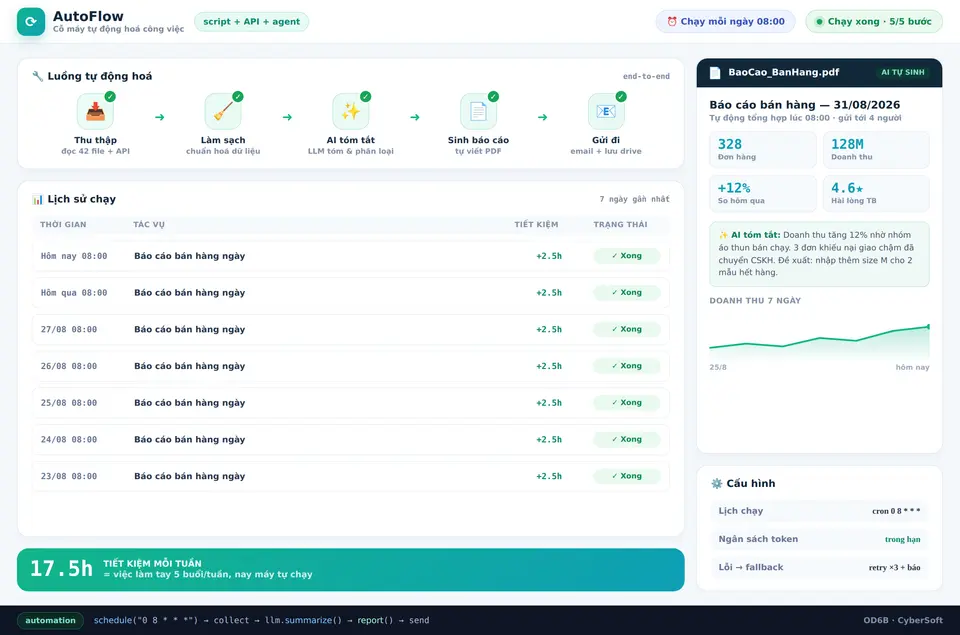Click the green status dot in Chạy xong pill
This screenshot has height=635, width=960.
click(x=819, y=21)
